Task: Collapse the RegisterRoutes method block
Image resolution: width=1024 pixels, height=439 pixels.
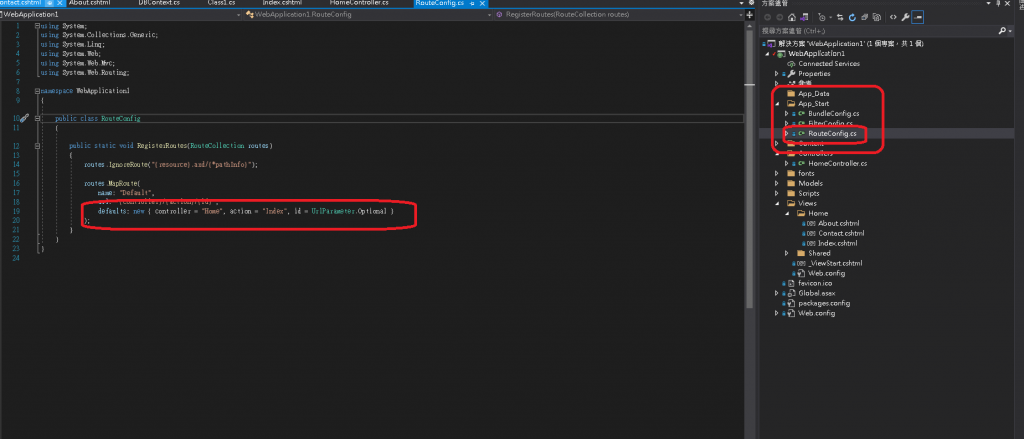Action: (37, 146)
